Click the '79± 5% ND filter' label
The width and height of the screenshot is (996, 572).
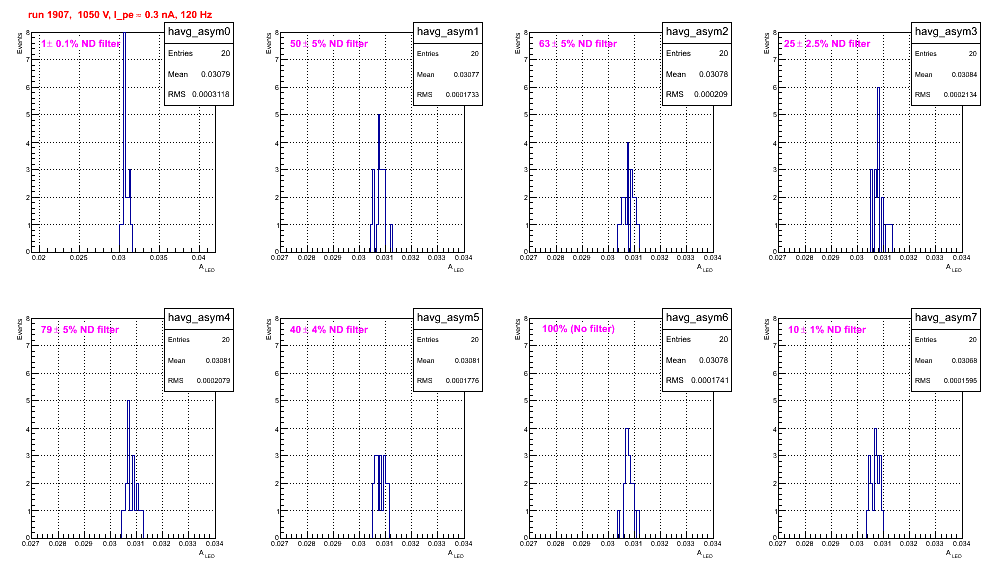click(x=80, y=330)
